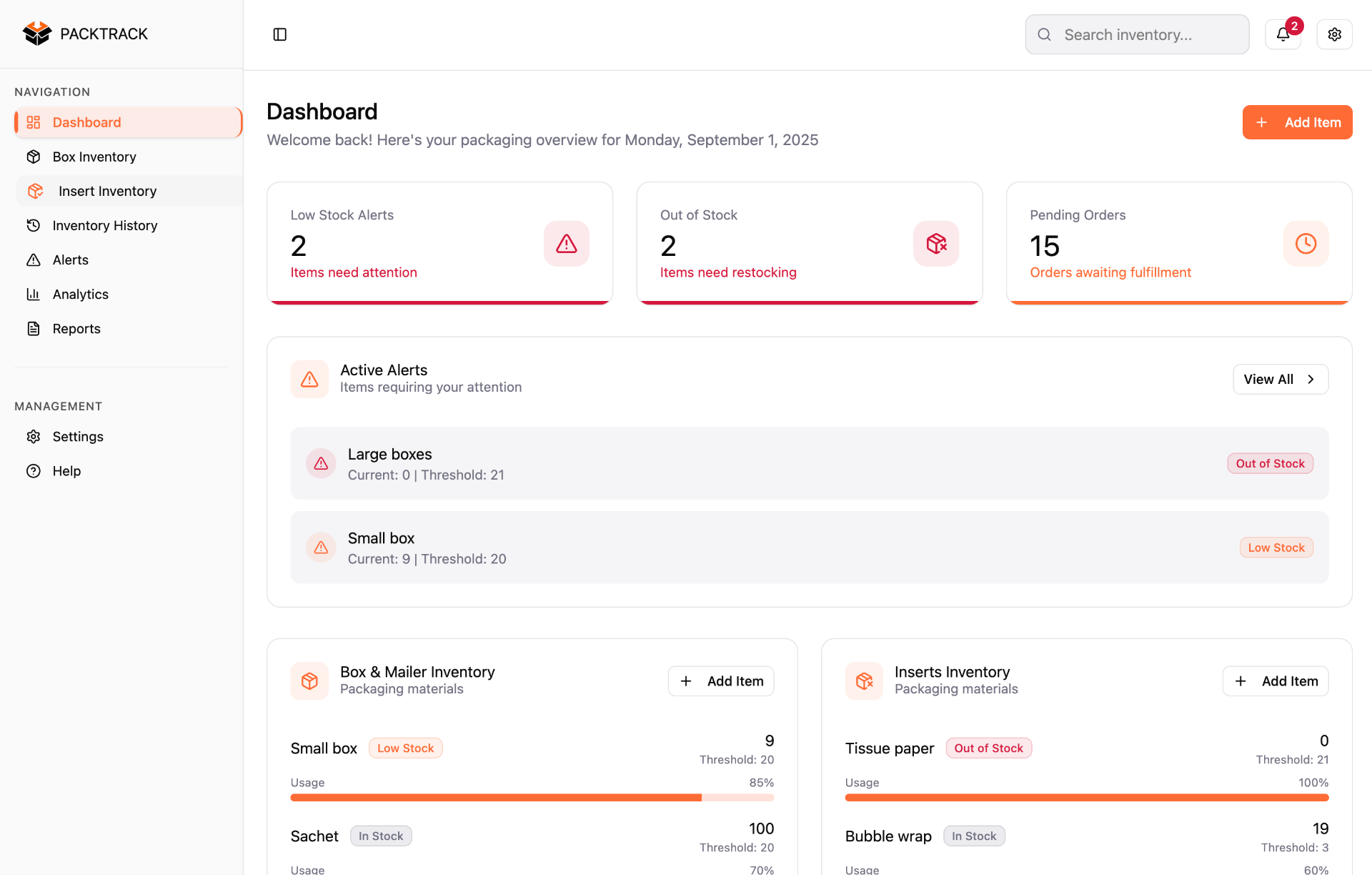Click the PackTrack logo icon
1372x875 pixels.
(x=36, y=34)
